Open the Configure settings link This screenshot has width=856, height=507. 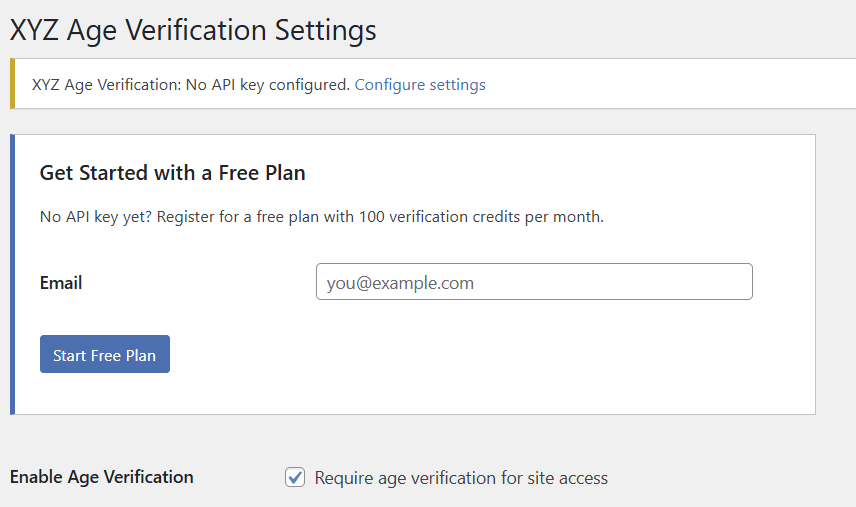pos(420,85)
